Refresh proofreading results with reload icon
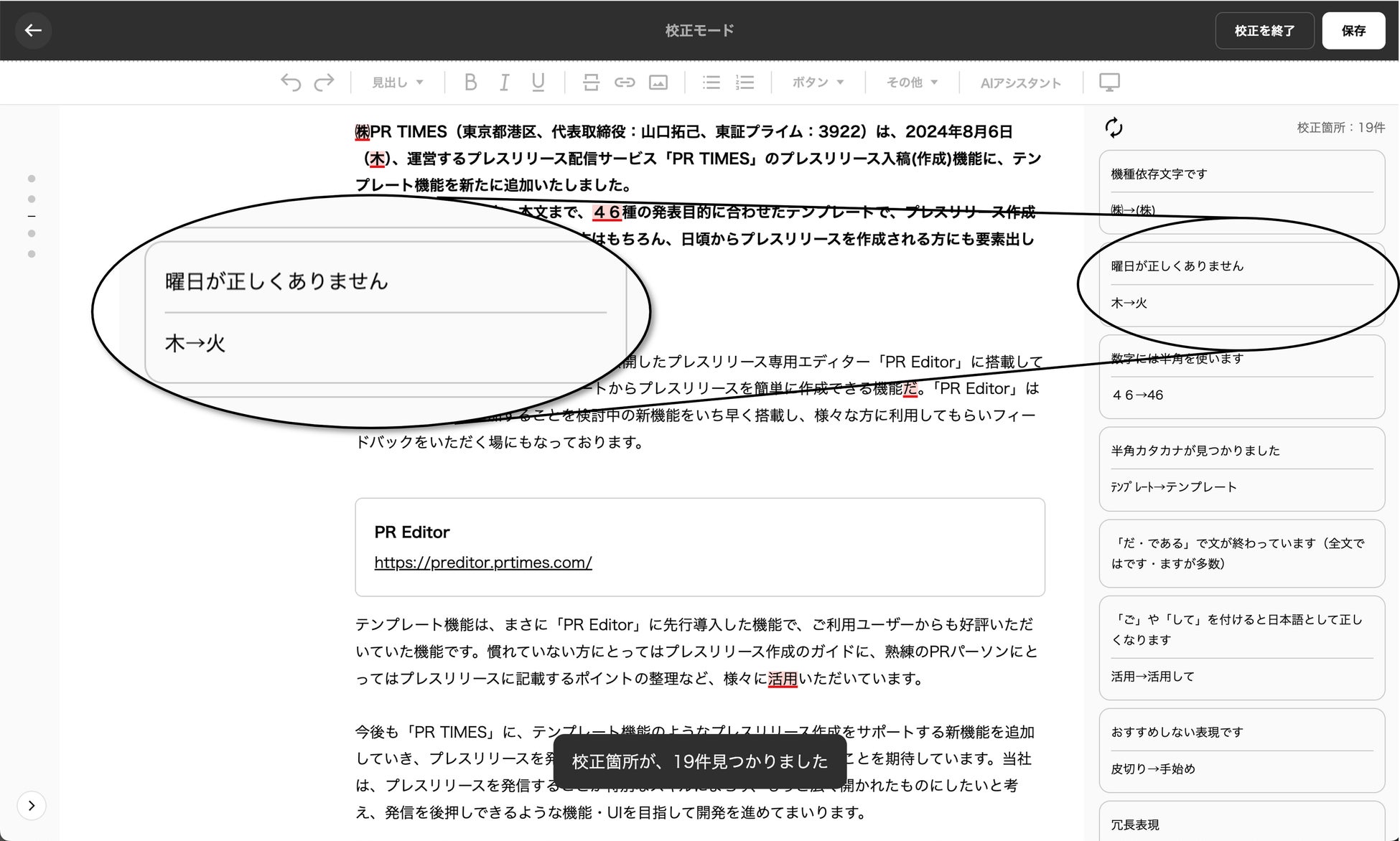The height and width of the screenshot is (841, 1400). point(1114,128)
